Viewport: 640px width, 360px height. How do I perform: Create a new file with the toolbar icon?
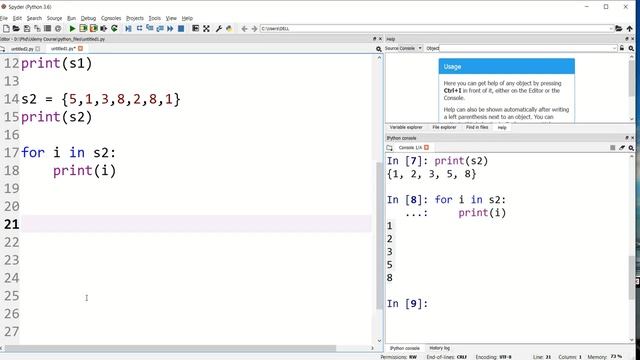6,29
